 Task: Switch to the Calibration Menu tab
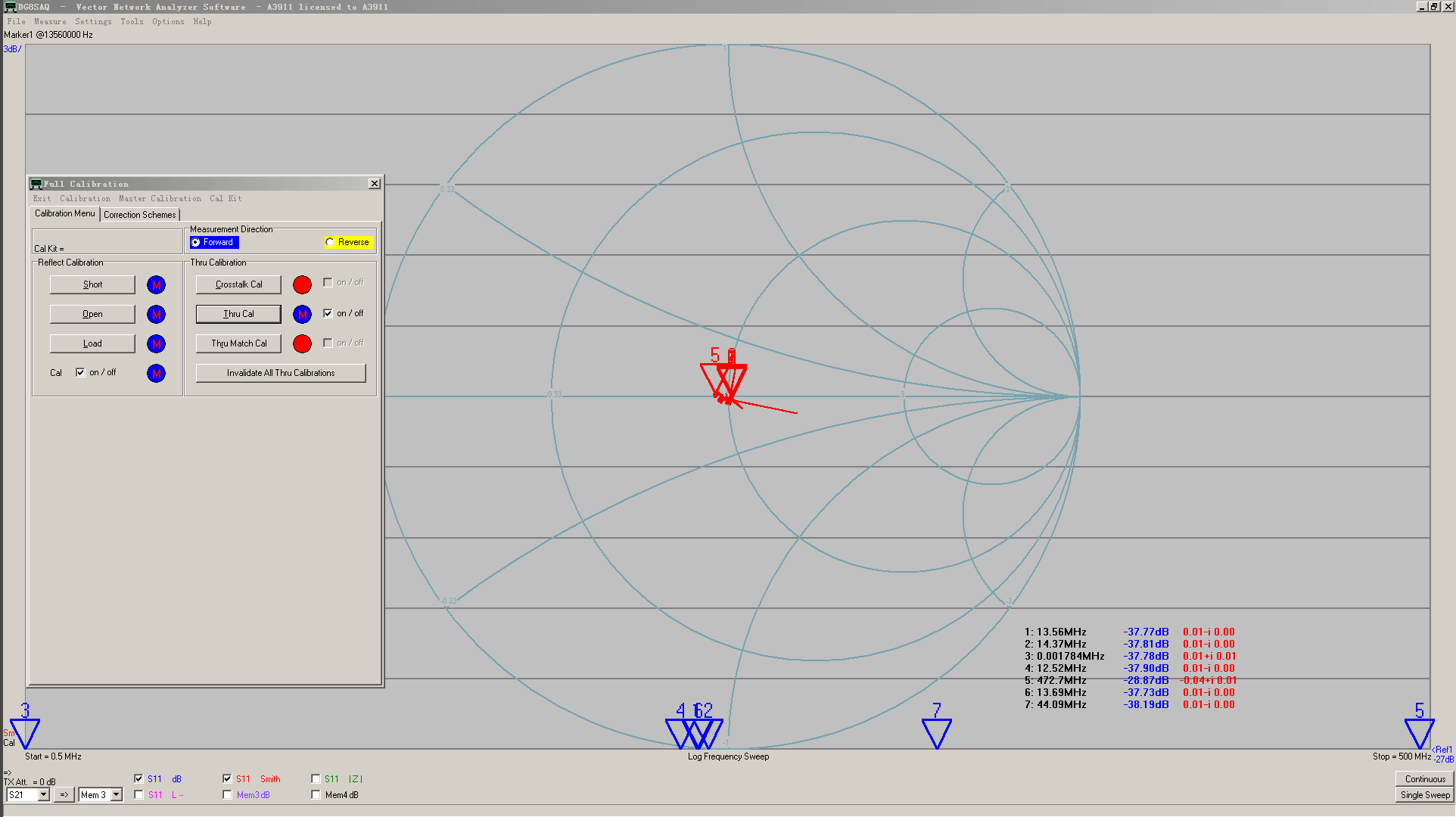coord(65,213)
